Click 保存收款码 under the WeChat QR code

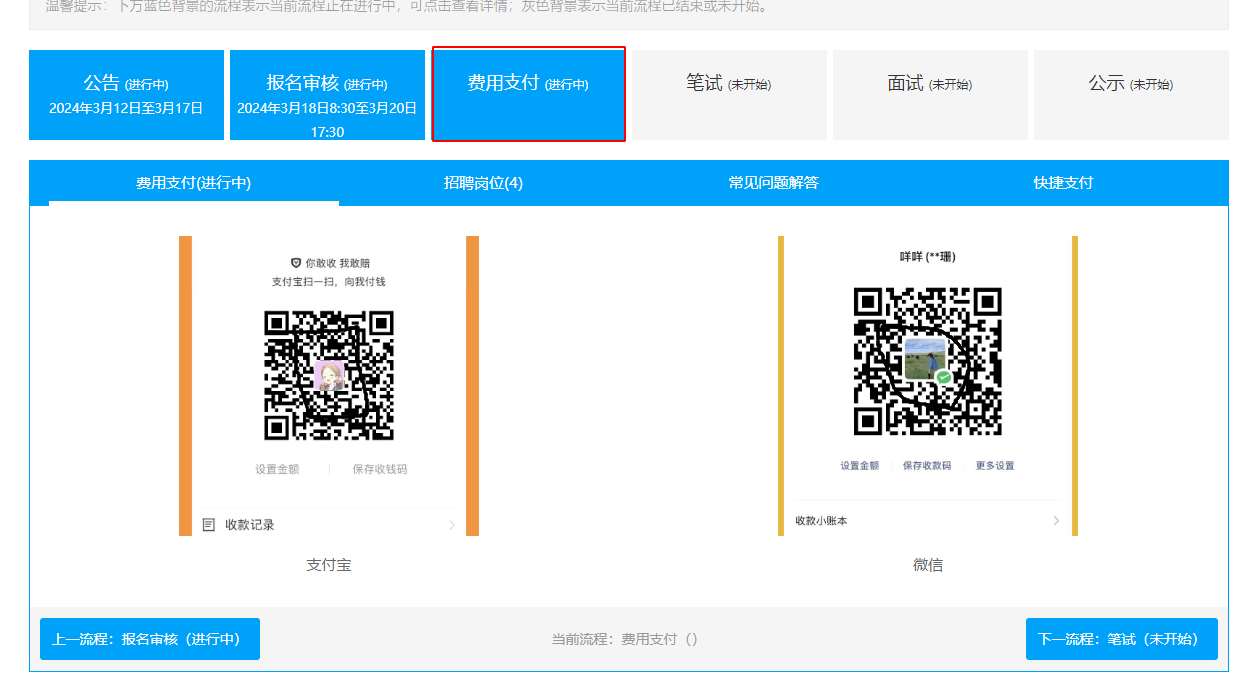[x=927, y=466]
